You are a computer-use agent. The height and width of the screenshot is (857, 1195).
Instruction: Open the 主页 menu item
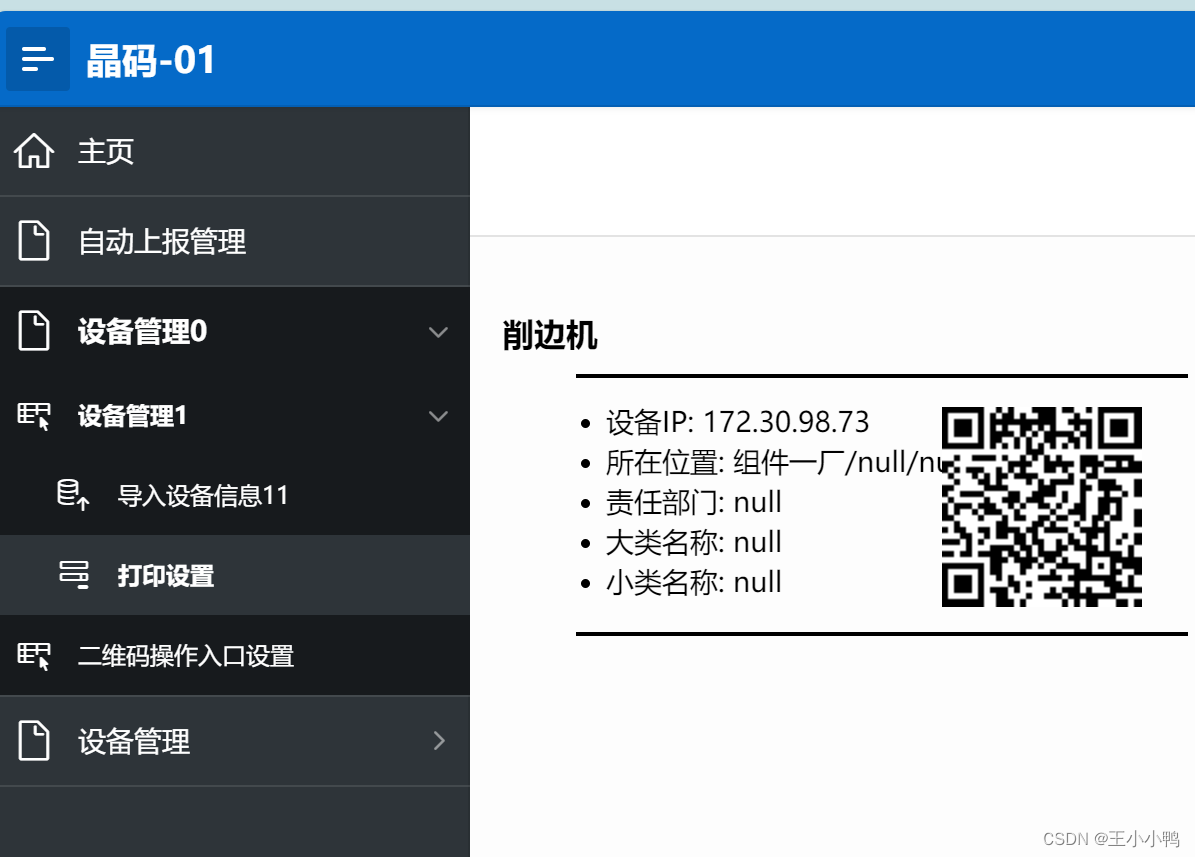pyautogui.click(x=235, y=151)
